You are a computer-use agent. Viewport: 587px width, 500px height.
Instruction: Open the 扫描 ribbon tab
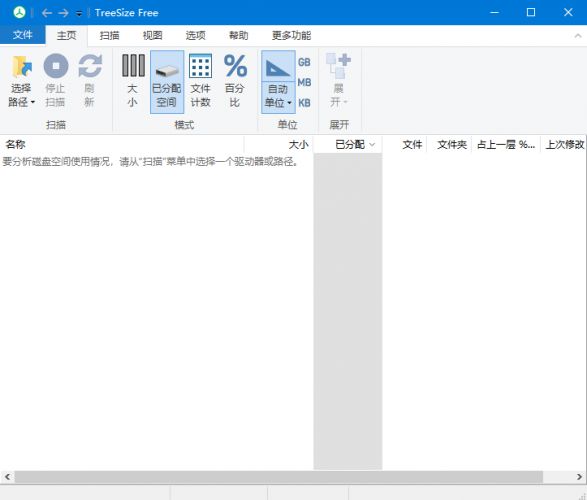click(109, 36)
